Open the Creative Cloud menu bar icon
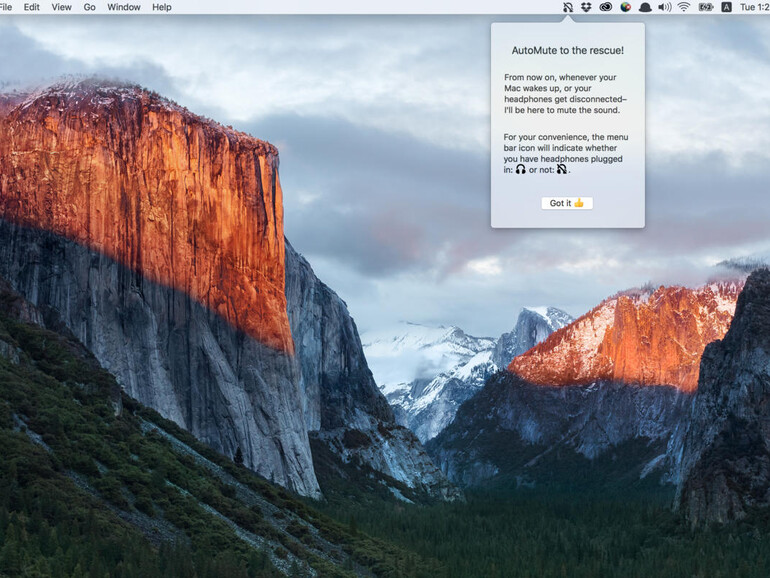 (x=605, y=7)
